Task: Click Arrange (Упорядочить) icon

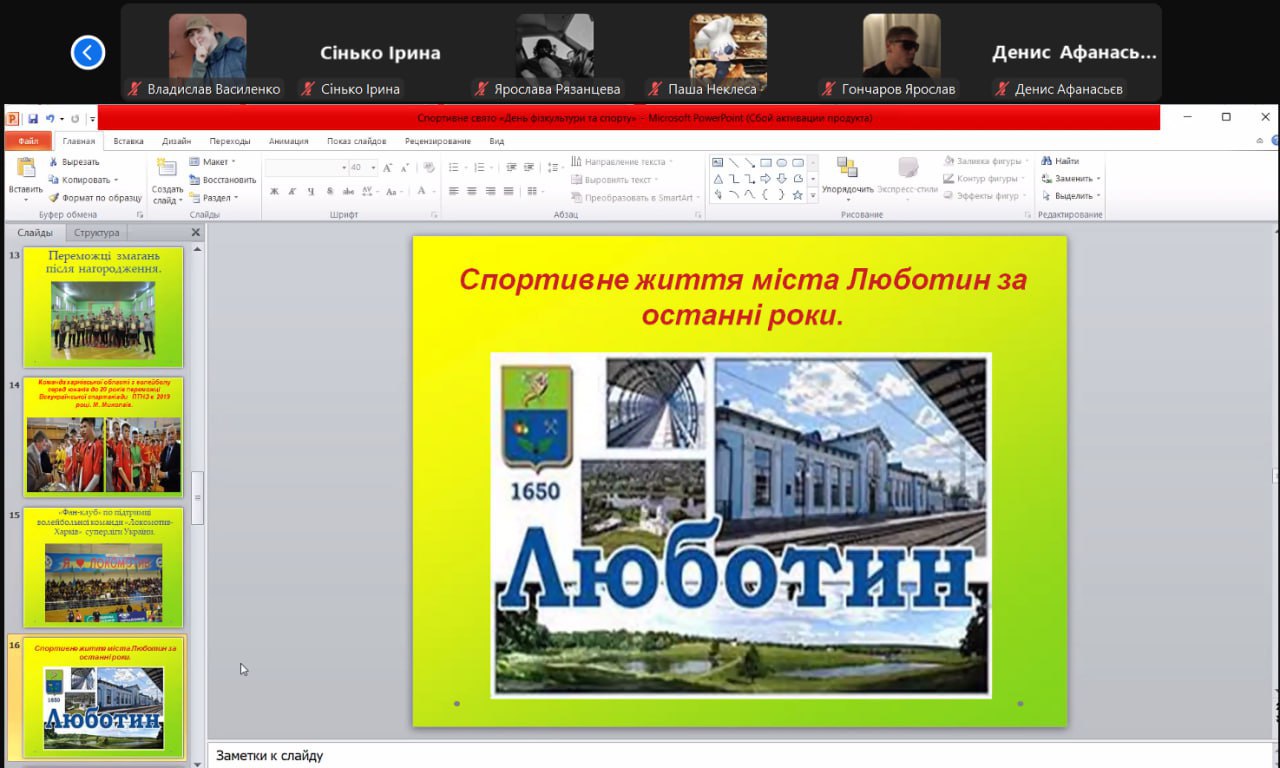Action: pos(847,167)
